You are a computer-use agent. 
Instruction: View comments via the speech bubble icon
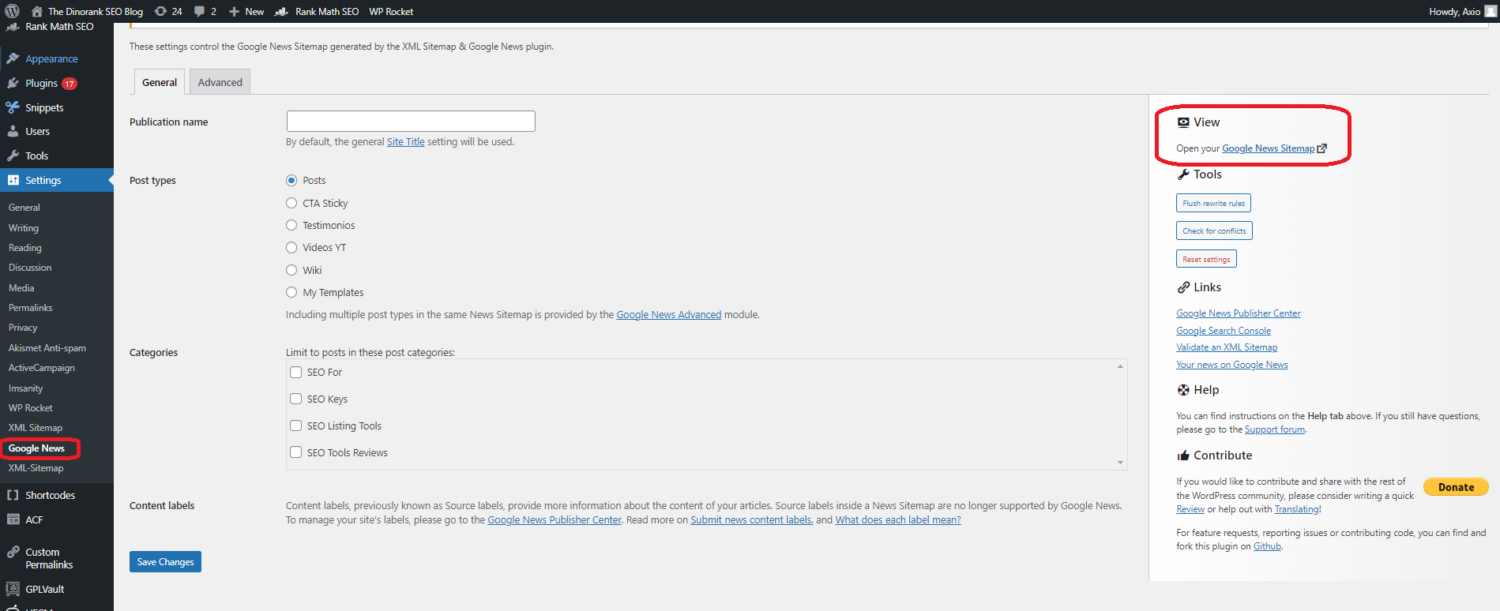pyautogui.click(x=201, y=11)
